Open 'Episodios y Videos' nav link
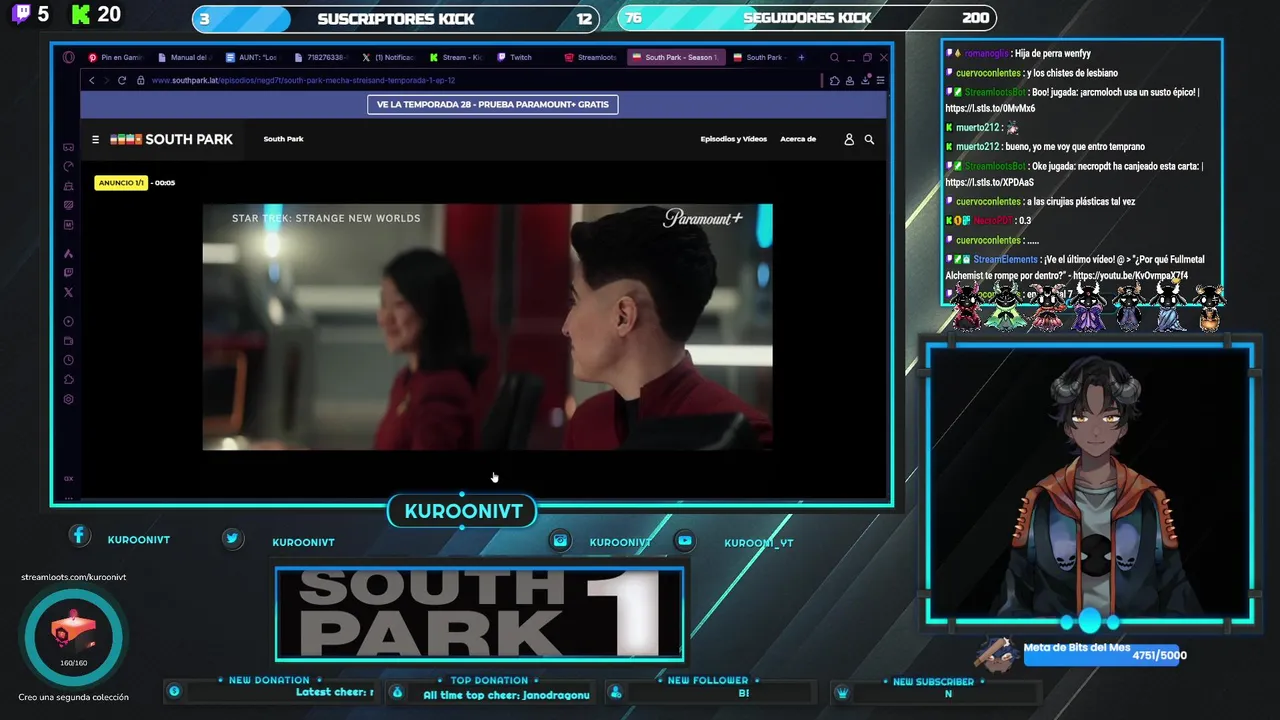 click(x=734, y=139)
